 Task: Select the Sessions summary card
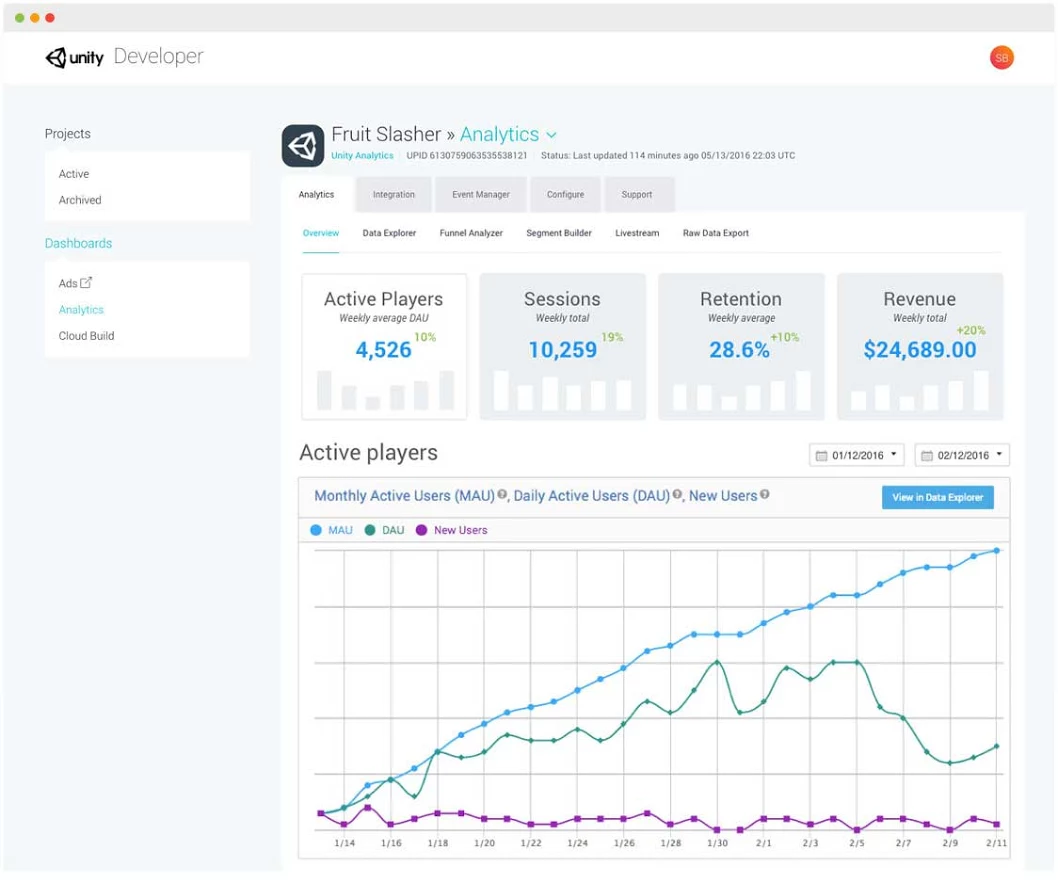tap(562, 345)
